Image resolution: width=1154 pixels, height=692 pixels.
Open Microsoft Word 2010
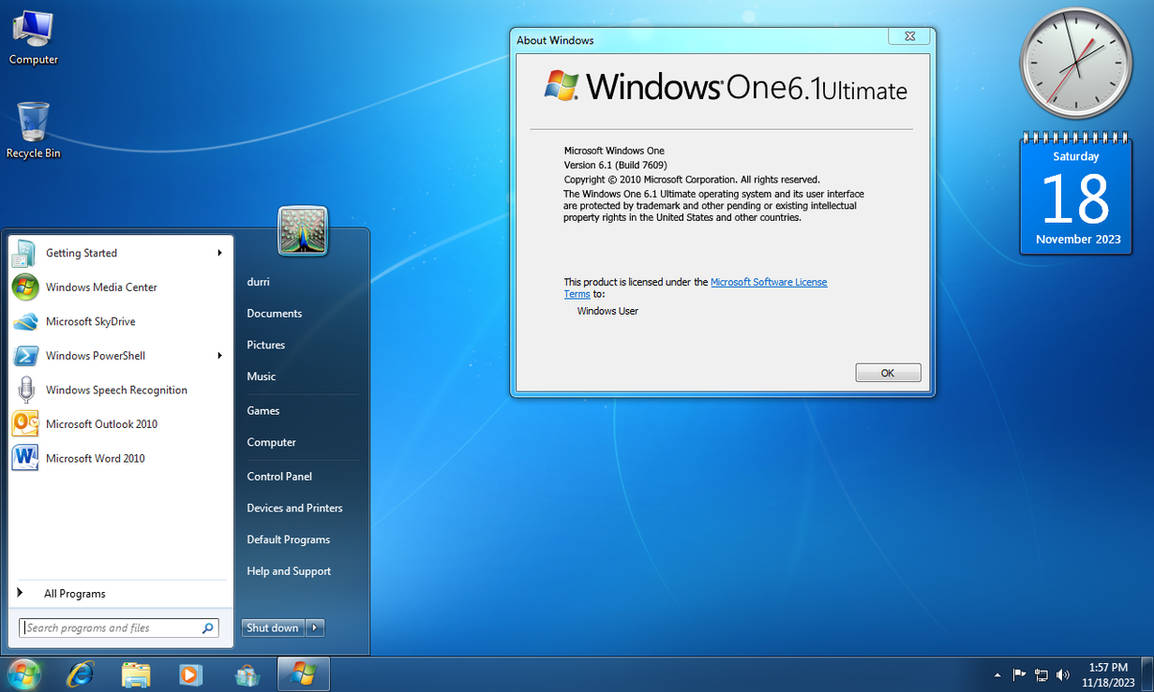tap(121, 458)
